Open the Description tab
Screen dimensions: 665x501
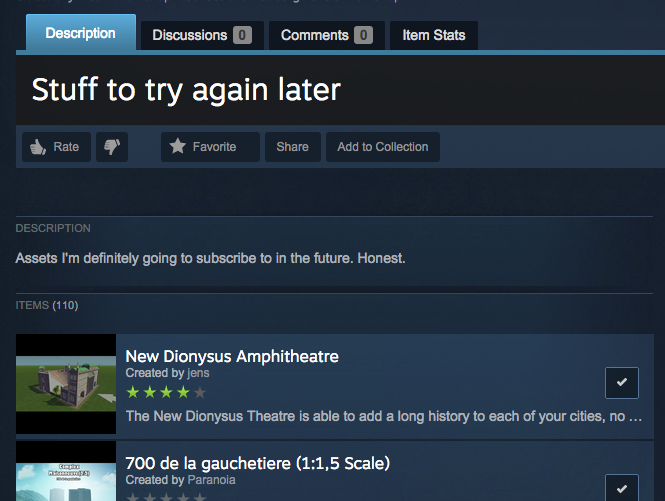click(81, 33)
